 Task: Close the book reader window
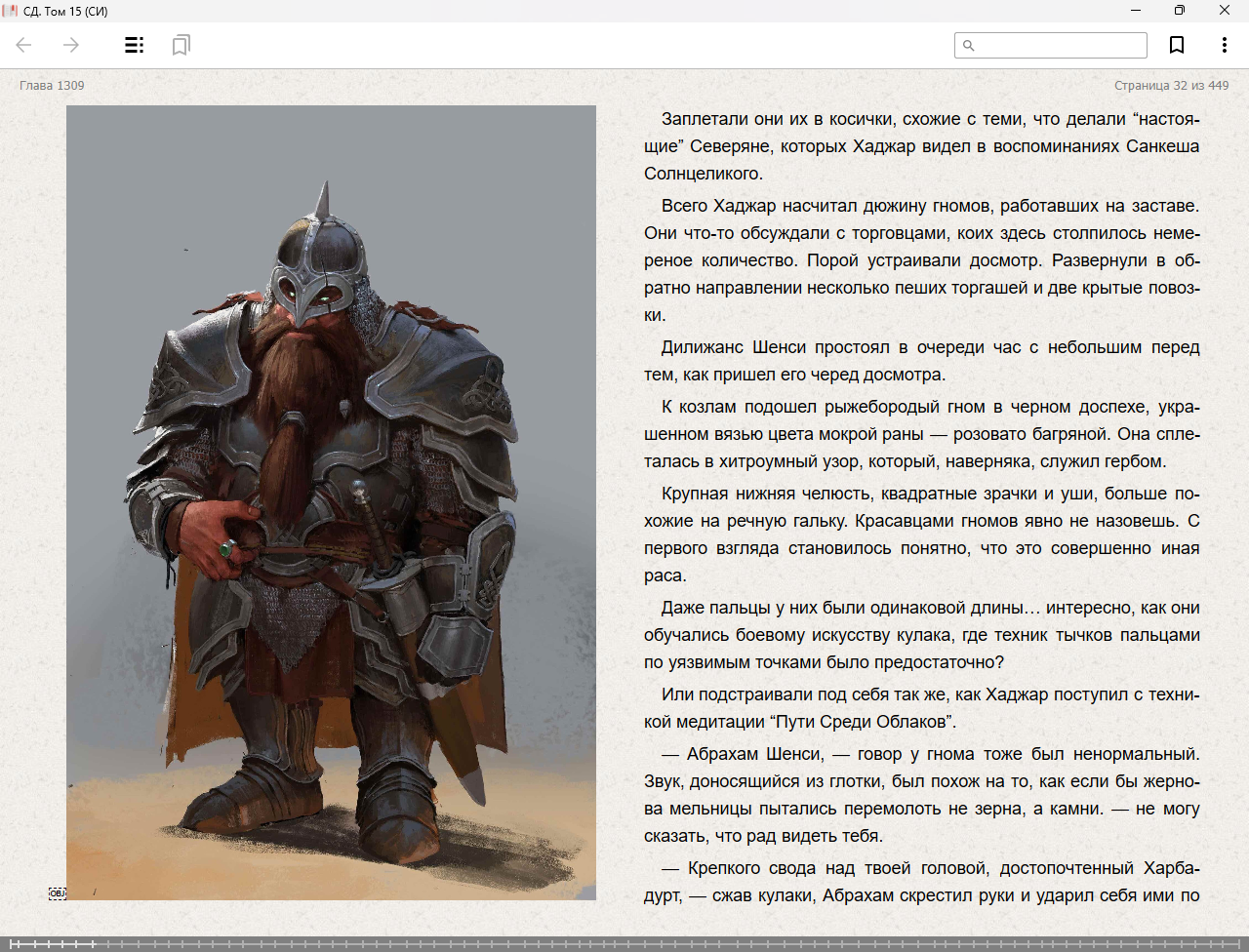click(x=1224, y=11)
